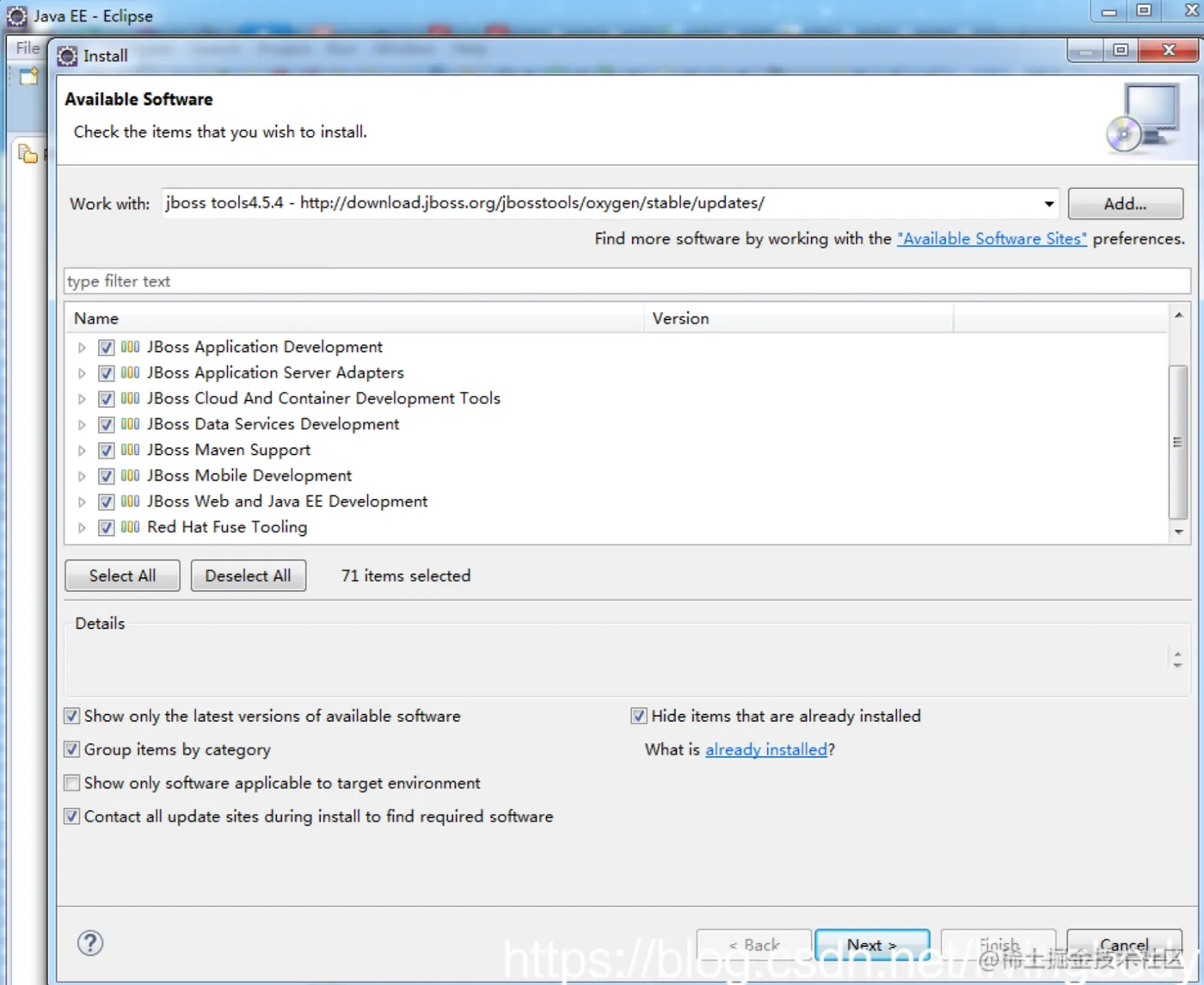Viewport: 1204px width, 985px height.
Task: Toggle Hide items that are already installed
Action: tap(639, 716)
